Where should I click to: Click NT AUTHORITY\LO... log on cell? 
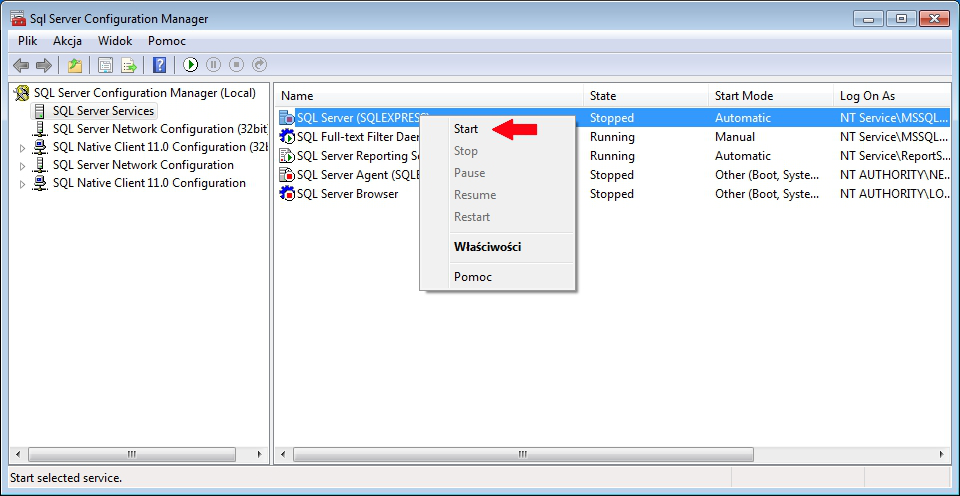click(895, 194)
